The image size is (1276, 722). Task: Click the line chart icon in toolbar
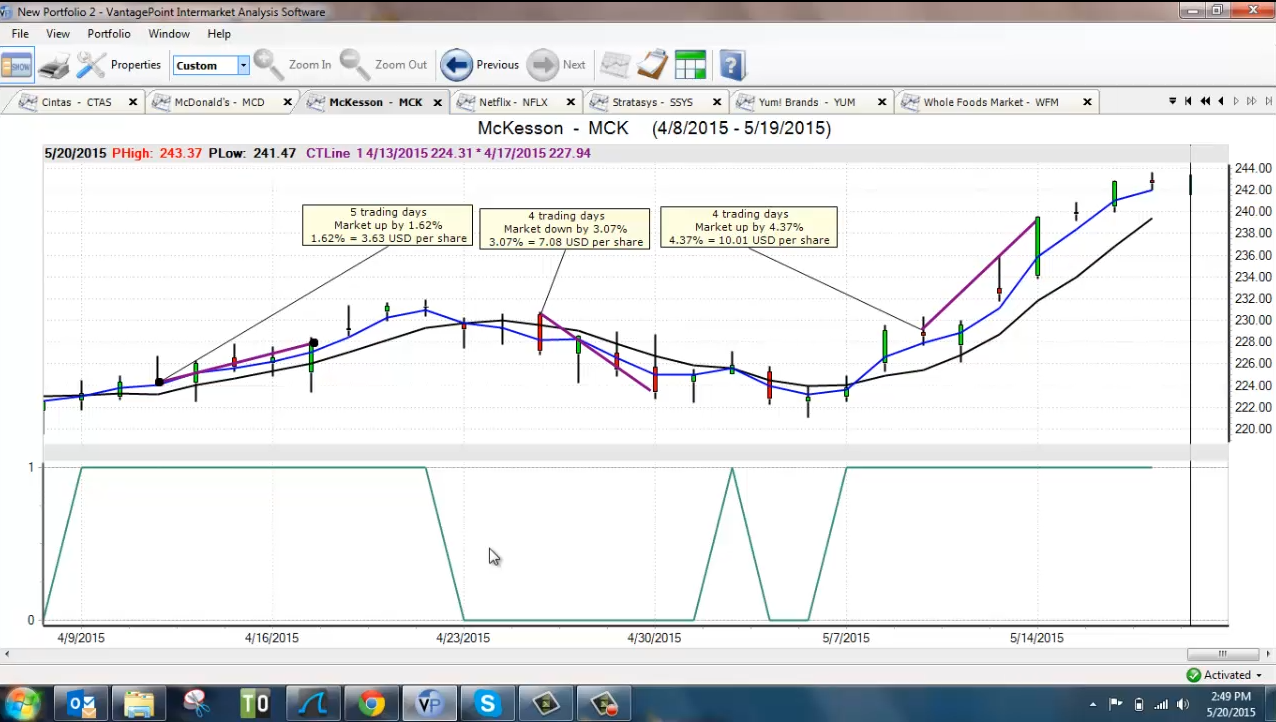pos(615,65)
